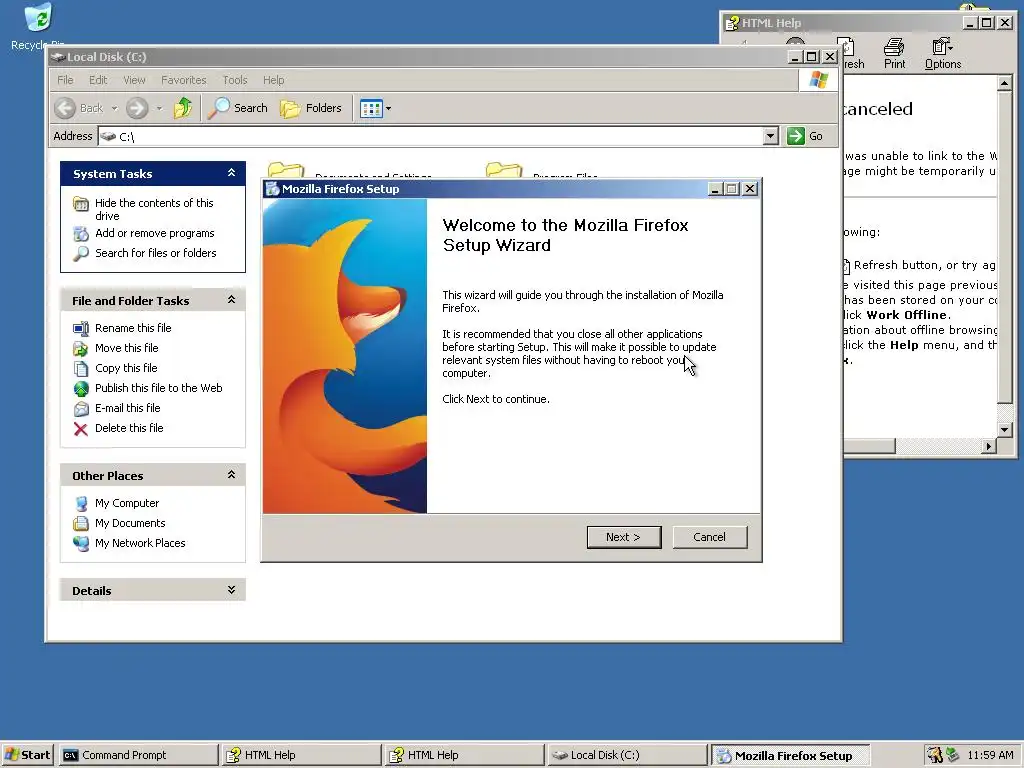Open the Forward history dropdown arrow
This screenshot has height=768, width=1024.
click(159, 108)
